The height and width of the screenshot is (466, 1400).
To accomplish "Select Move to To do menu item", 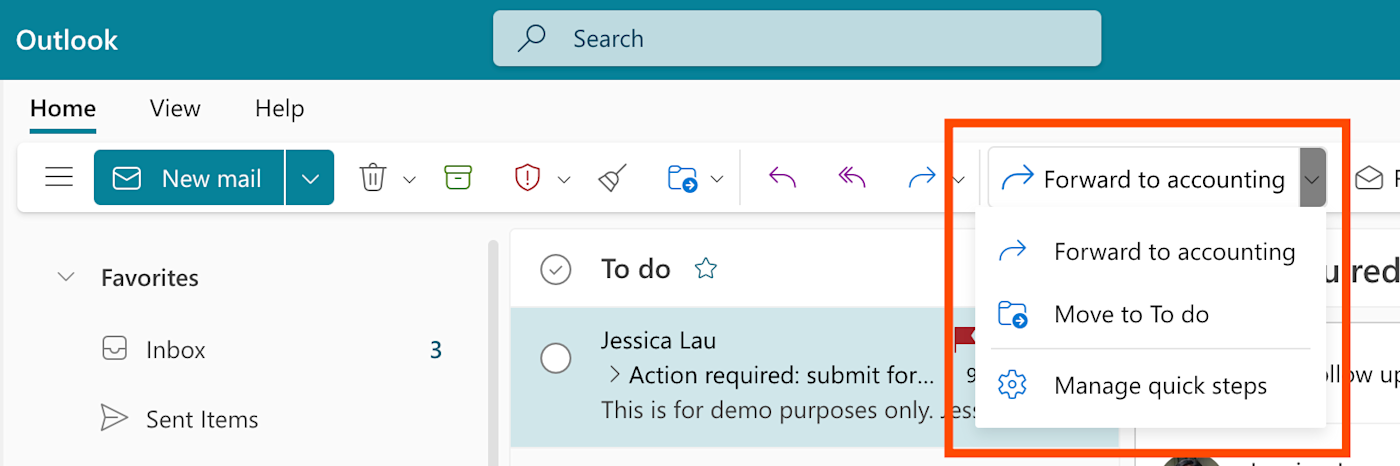I will [x=1150, y=314].
